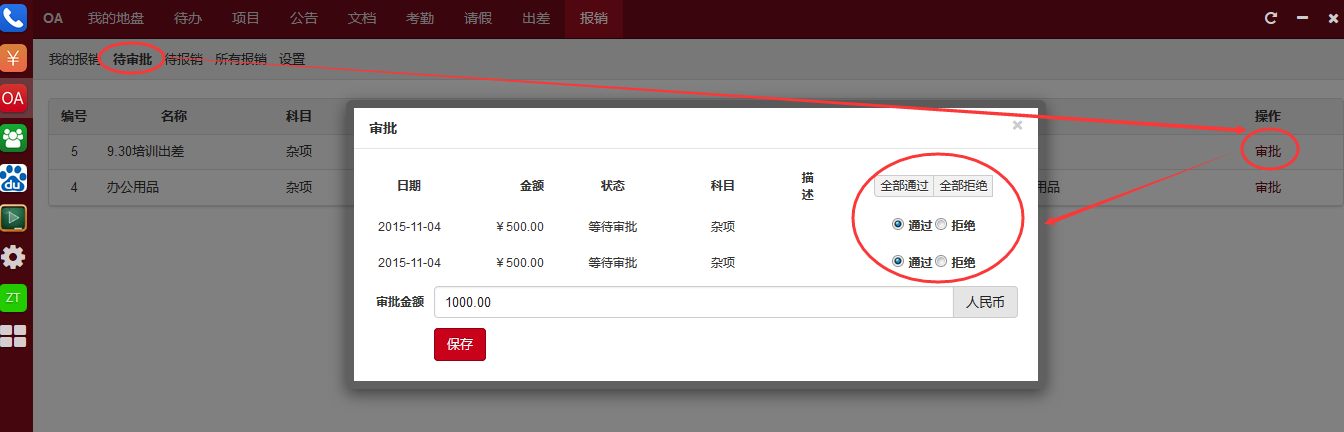
Task: Click the 科目 column header in background table
Action: tap(299, 116)
